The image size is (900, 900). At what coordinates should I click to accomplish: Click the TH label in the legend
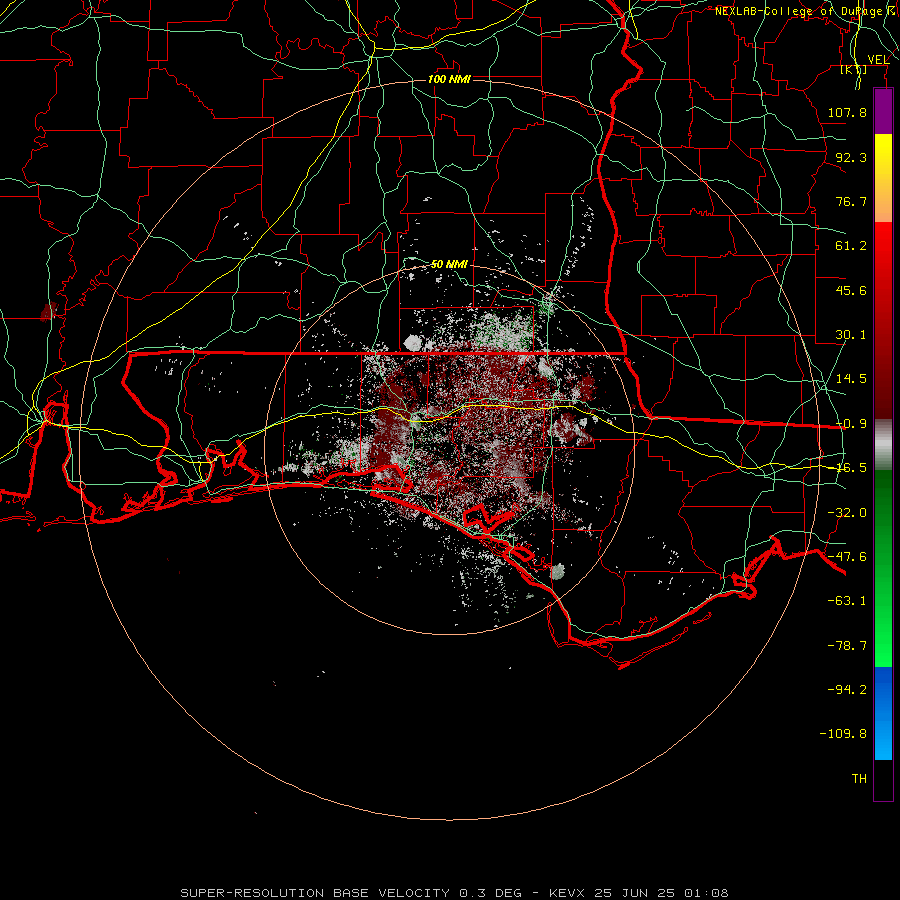pos(859,779)
